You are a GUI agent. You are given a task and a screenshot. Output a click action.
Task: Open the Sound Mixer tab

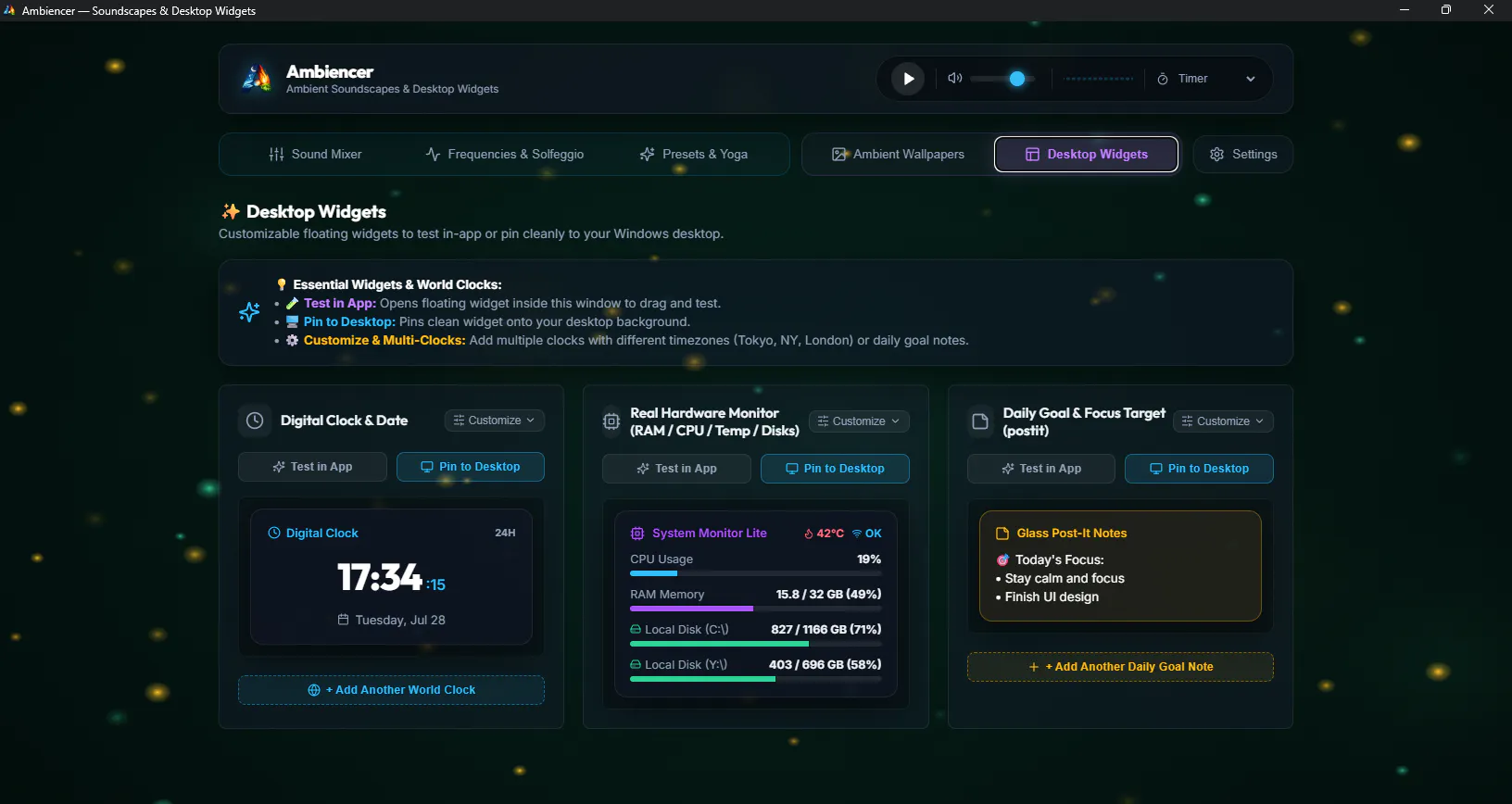315,154
